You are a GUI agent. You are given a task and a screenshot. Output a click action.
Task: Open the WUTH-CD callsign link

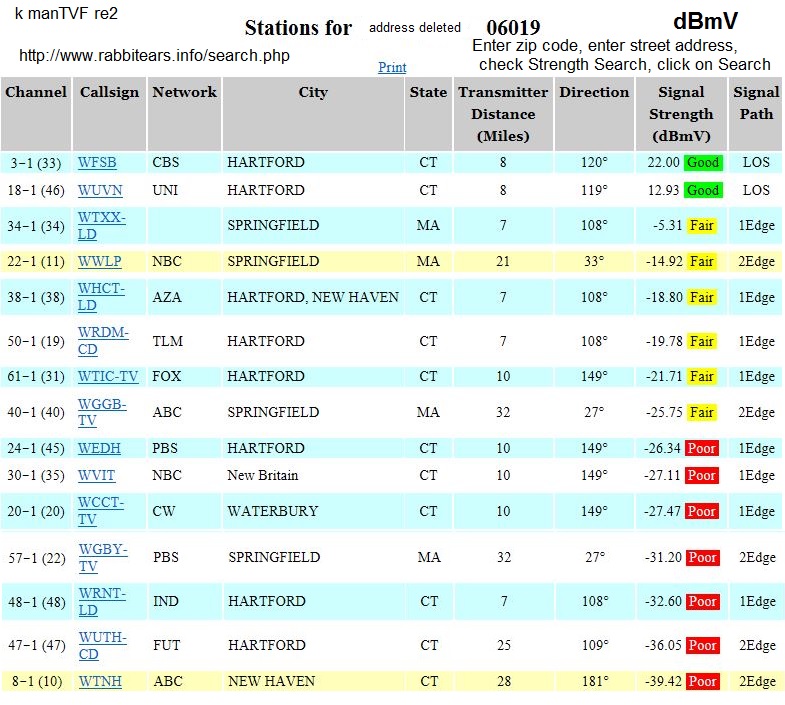102,646
